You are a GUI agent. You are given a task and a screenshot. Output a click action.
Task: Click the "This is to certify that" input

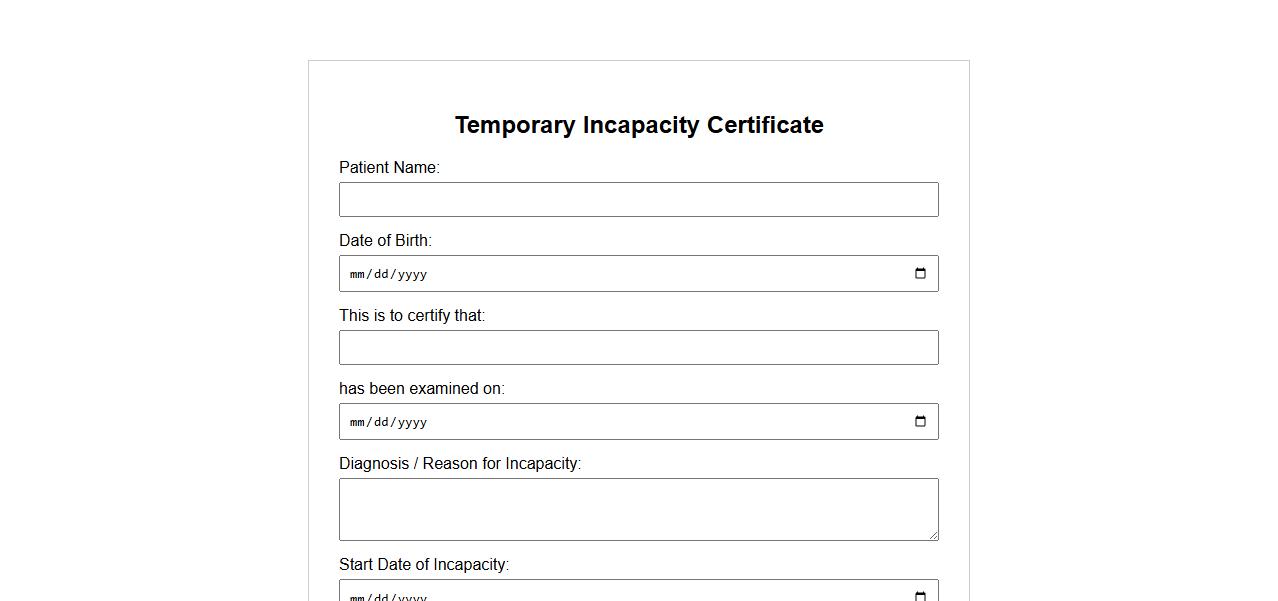(638, 348)
